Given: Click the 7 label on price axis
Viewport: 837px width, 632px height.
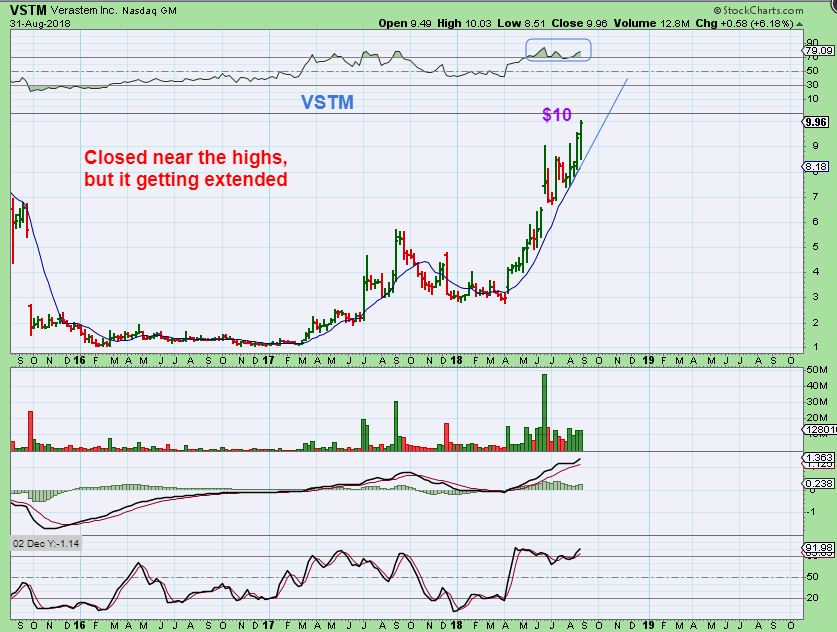Looking at the screenshot, I should (x=815, y=196).
